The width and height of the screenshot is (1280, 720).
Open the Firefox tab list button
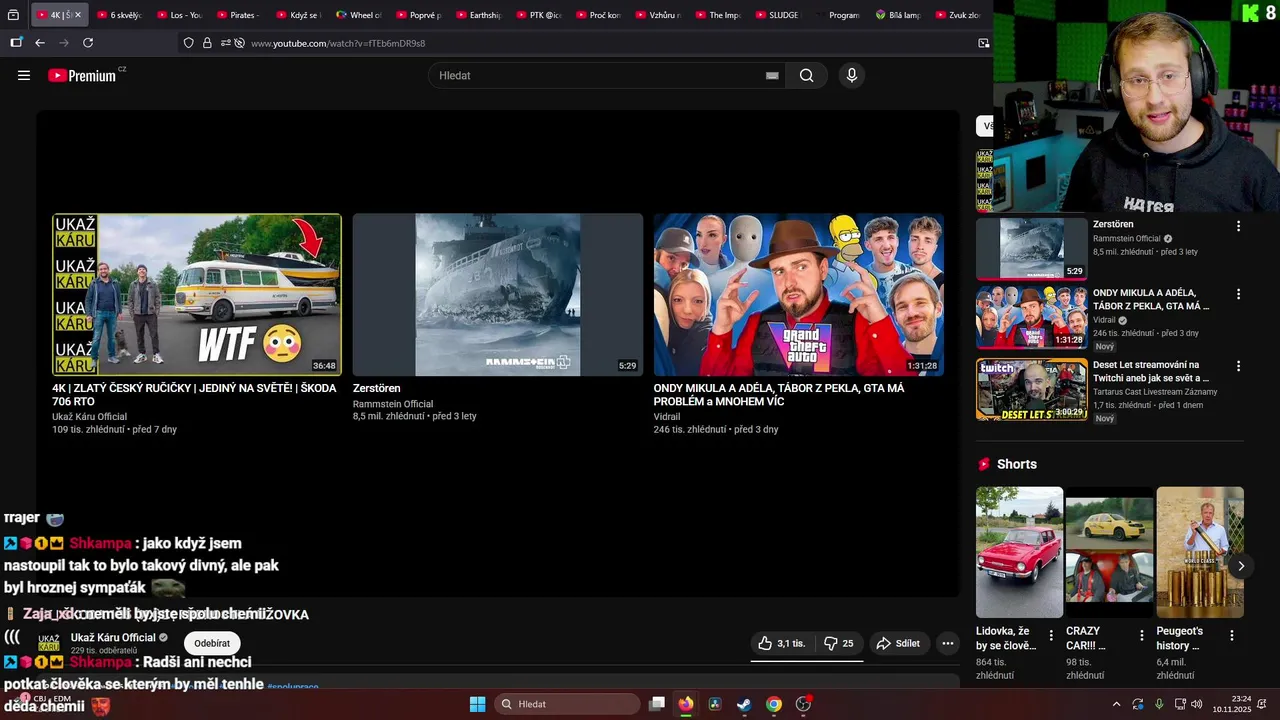13,15
